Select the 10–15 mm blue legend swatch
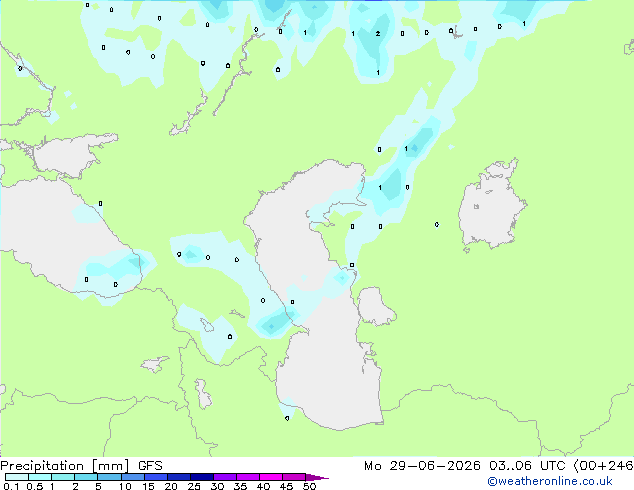Screen dimensions: 634x490 pyautogui.click(x=133, y=477)
